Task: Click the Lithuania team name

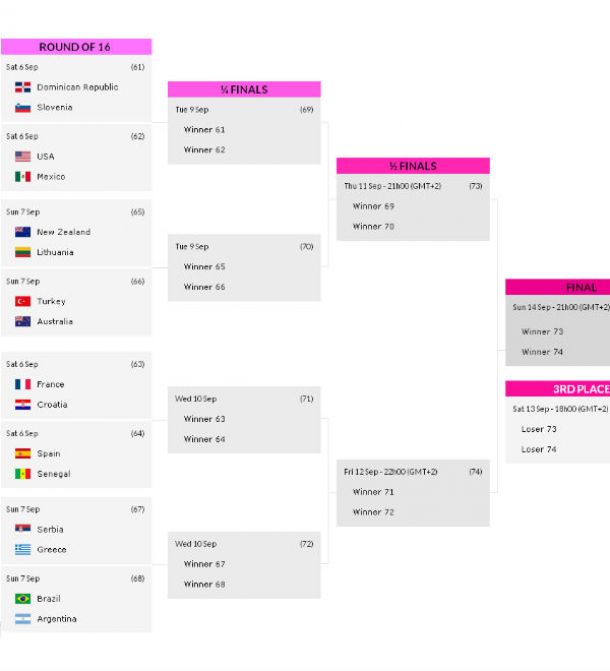Action: (55, 252)
